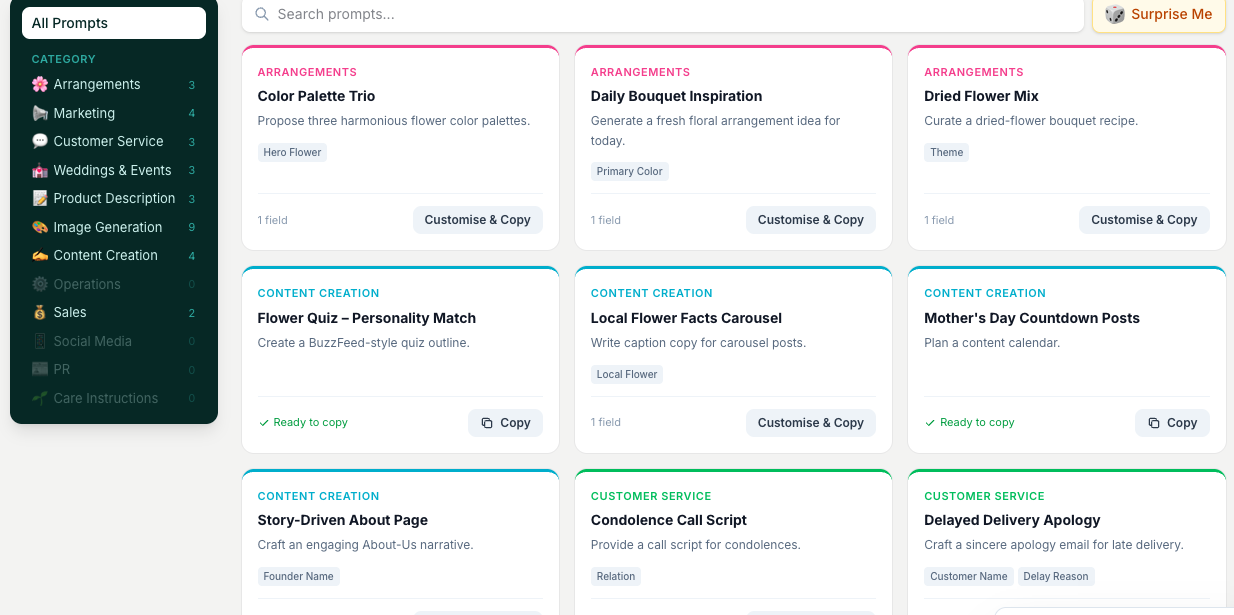The height and width of the screenshot is (615, 1234).
Task: Filter by Marketing category
Action: (114, 113)
